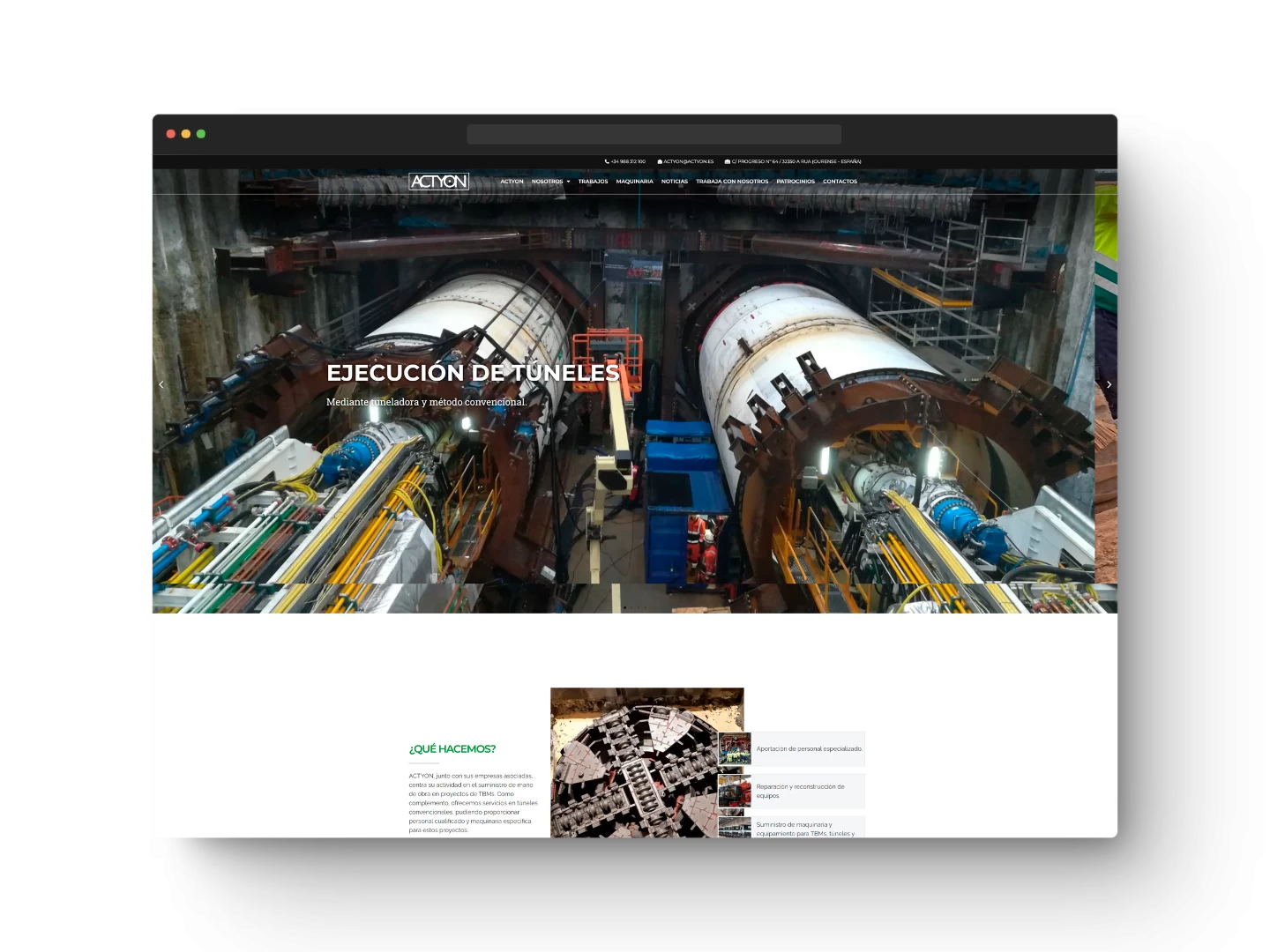This screenshot has height=952, width=1270.
Task: Open the CONTACTOS page
Action: pyautogui.click(x=840, y=182)
